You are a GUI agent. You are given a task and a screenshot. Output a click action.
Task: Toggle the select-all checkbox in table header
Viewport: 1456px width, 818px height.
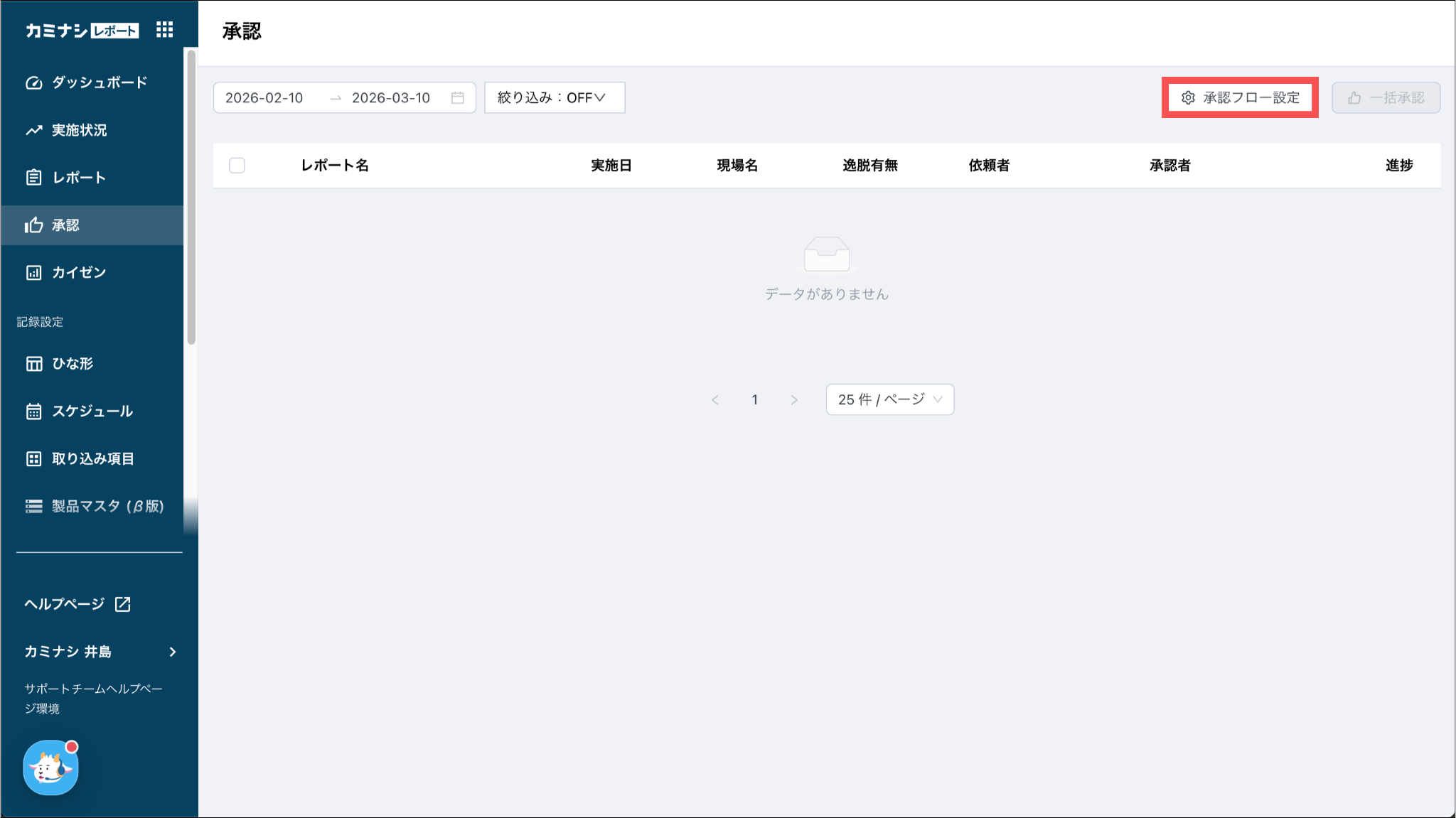click(x=237, y=166)
